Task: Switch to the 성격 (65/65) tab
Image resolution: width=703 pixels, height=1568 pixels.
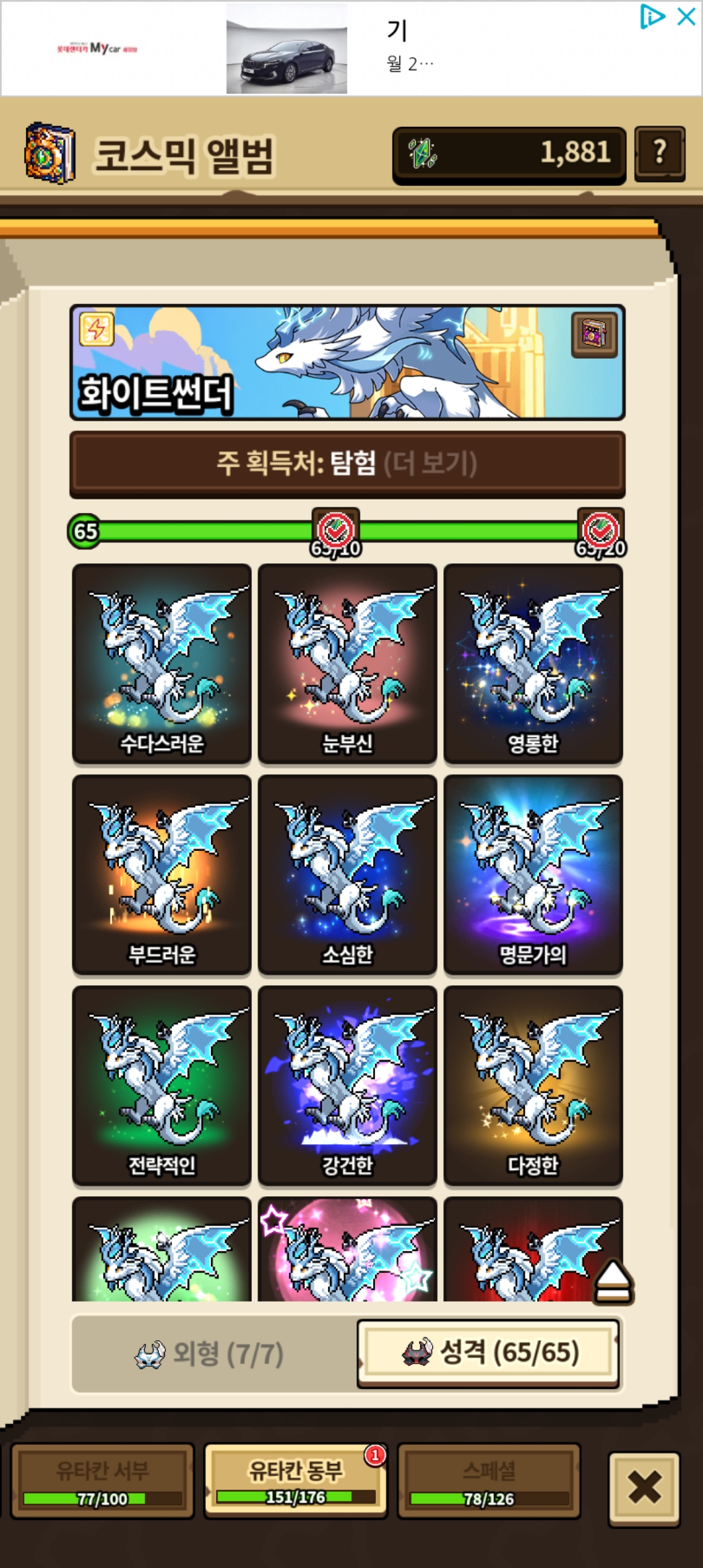Action: click(489, 1353)
